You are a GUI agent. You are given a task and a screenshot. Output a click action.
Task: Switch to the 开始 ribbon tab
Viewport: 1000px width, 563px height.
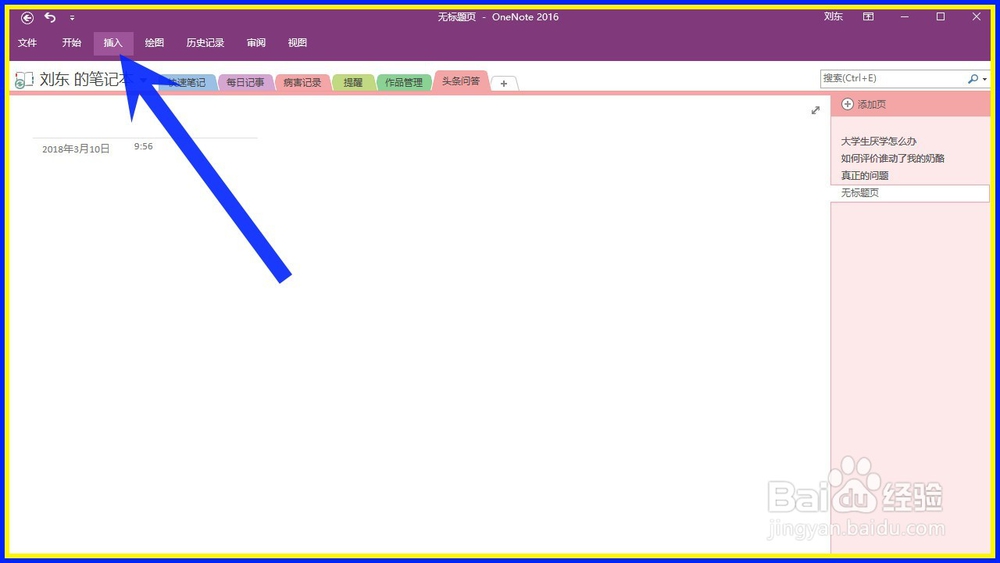pyautogui.click(x=71, y=43)
